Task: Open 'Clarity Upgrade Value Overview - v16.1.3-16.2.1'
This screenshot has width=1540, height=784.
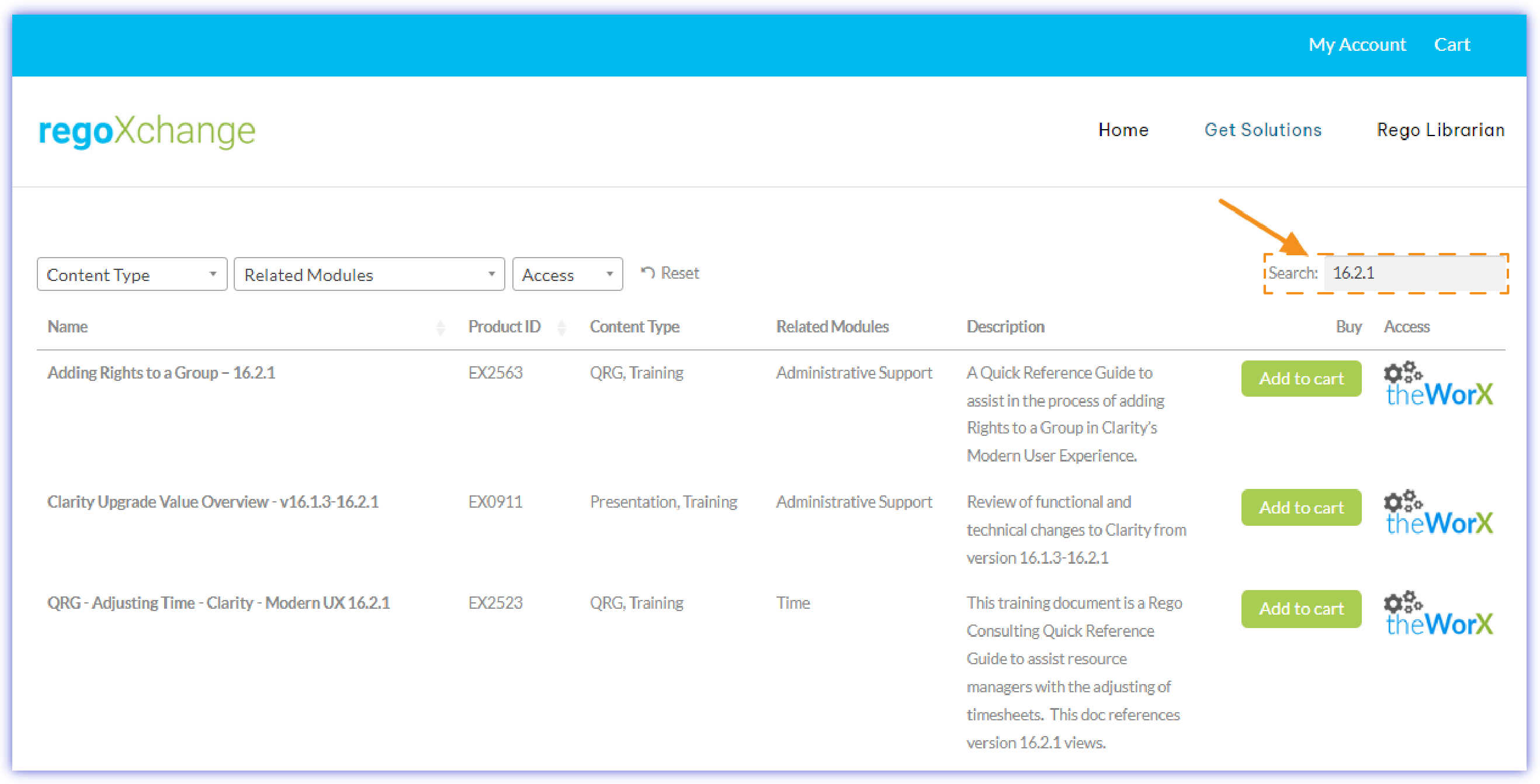Action: click(213, 502)
